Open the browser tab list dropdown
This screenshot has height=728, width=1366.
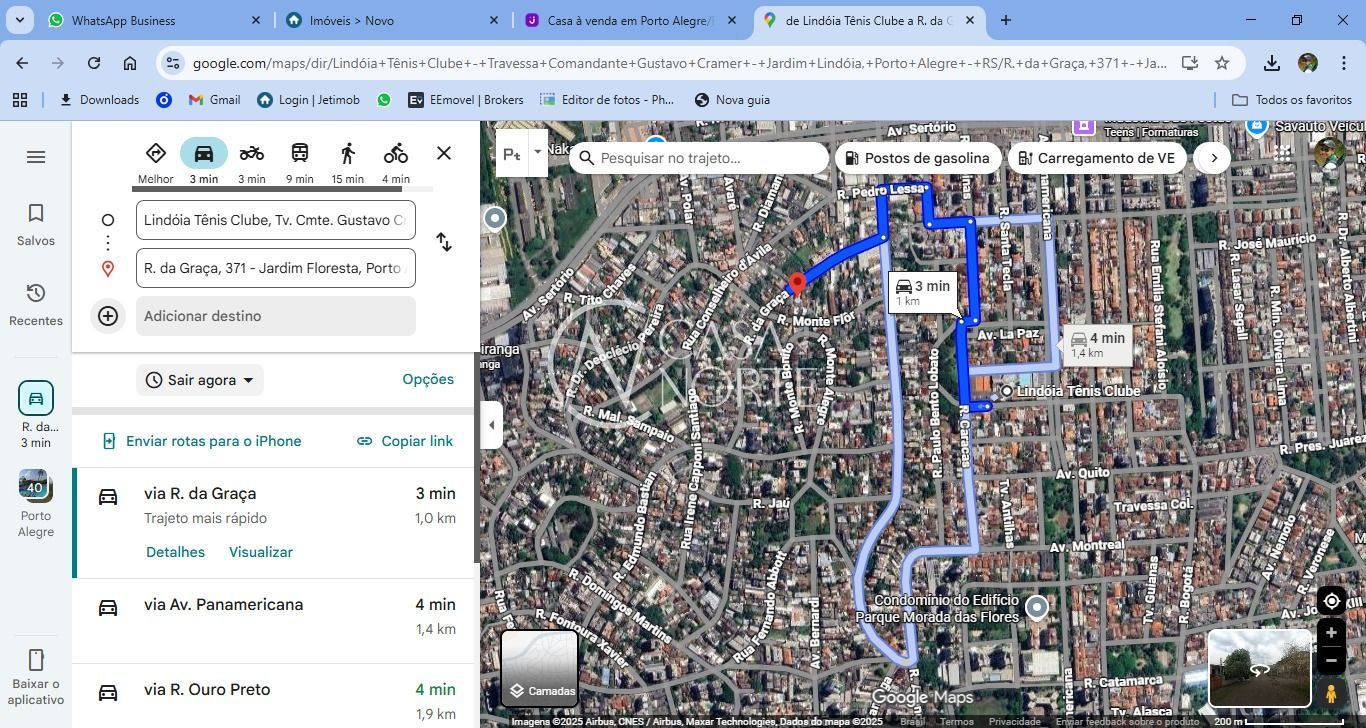click(20, 20)
